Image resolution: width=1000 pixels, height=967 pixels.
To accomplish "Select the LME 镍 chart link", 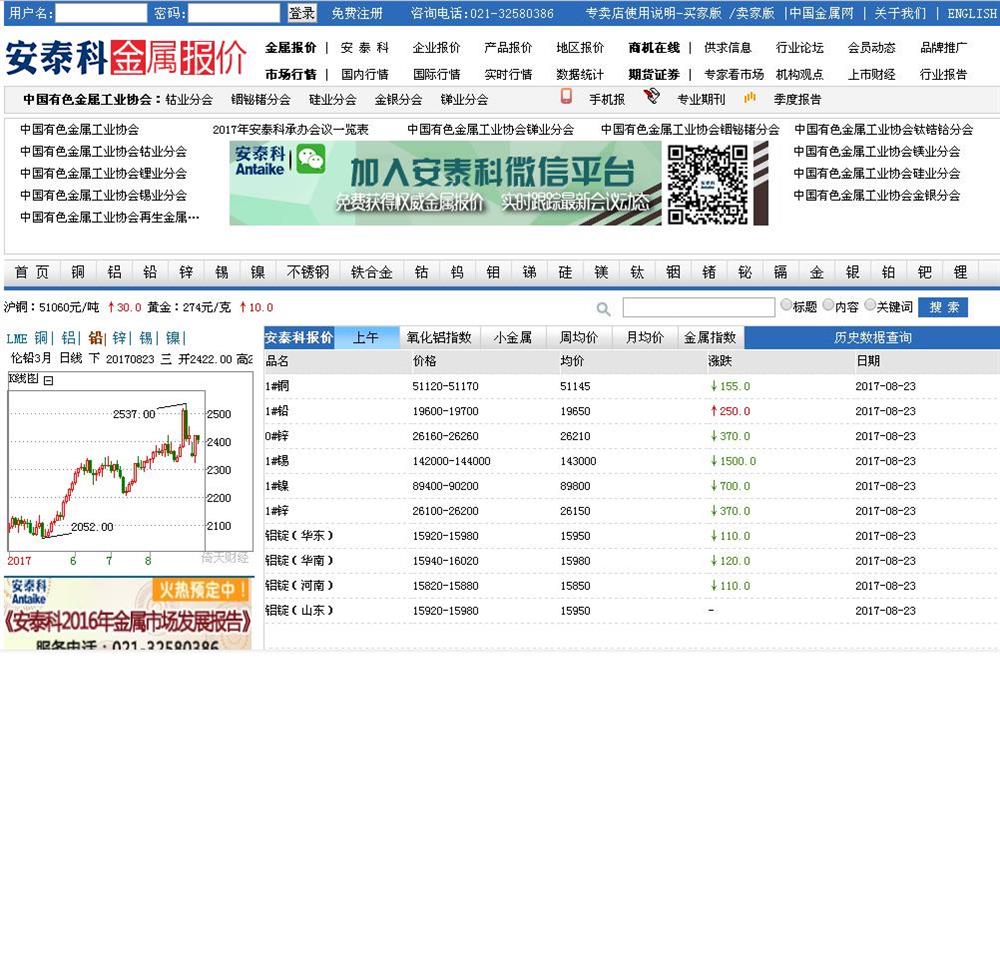I will [x=172, y=338].
